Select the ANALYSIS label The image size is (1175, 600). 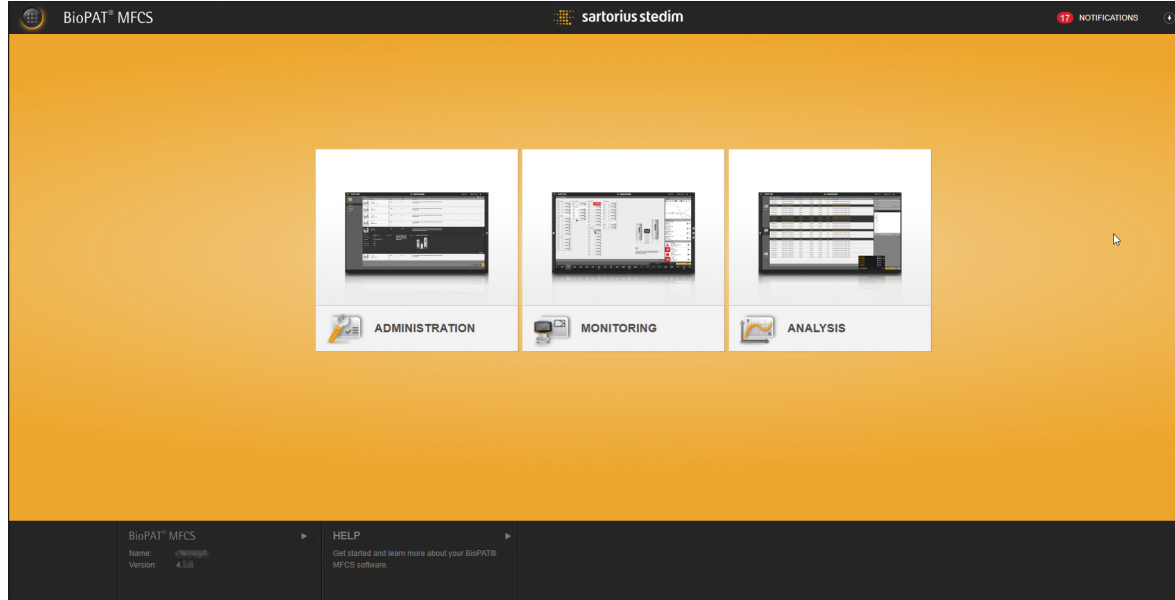pos(816,328)
